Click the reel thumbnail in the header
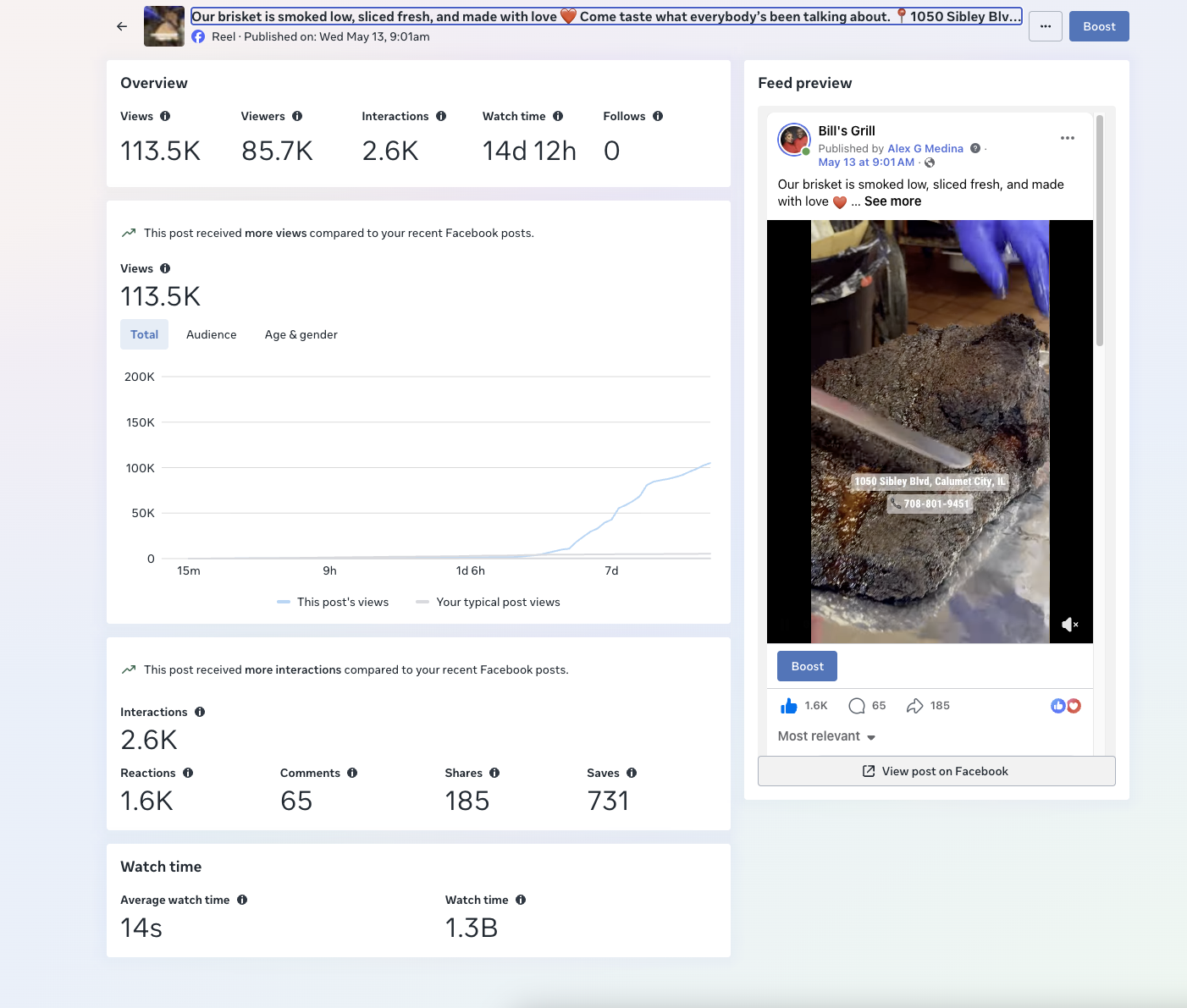Viewport: 1187px width, 1008px height. [x=164, y=26]
